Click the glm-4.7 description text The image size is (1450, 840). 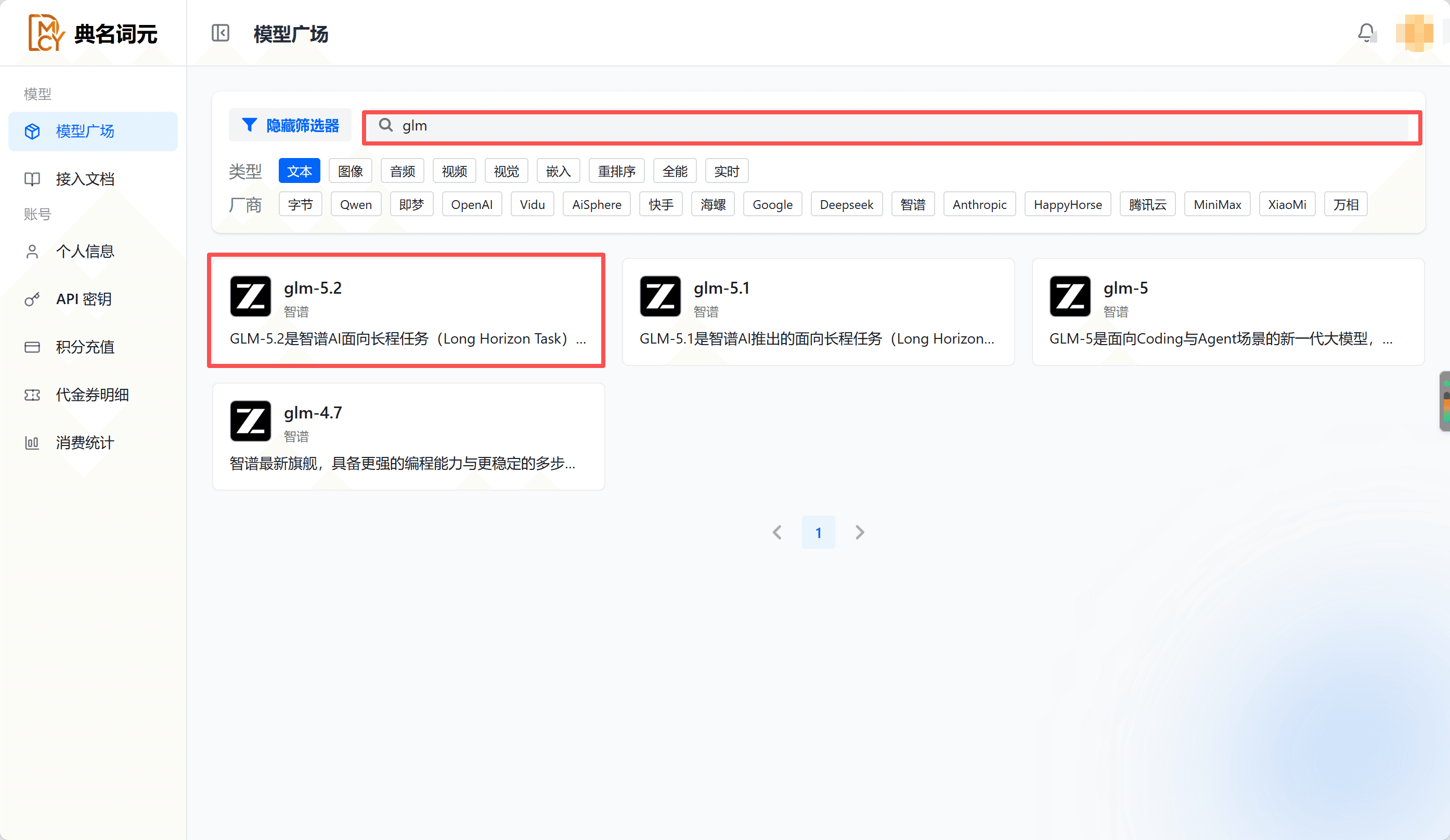click(x=402, y=464)
